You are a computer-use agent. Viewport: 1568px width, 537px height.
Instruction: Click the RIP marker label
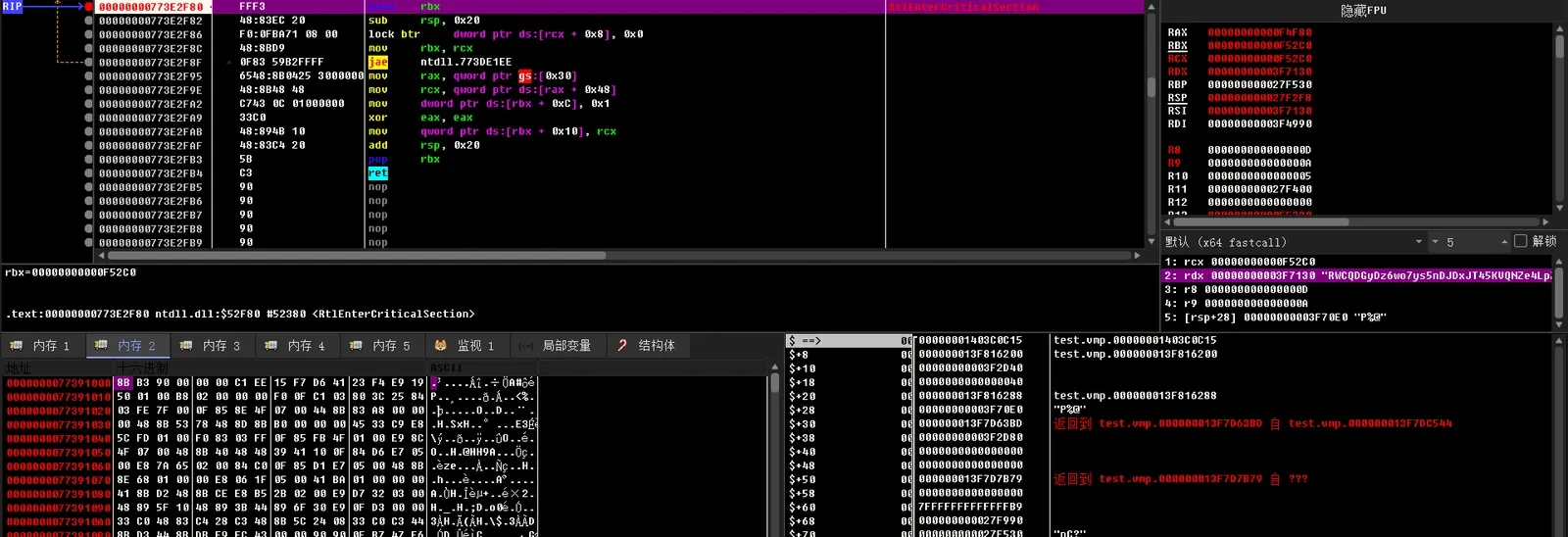coord(12,7)
